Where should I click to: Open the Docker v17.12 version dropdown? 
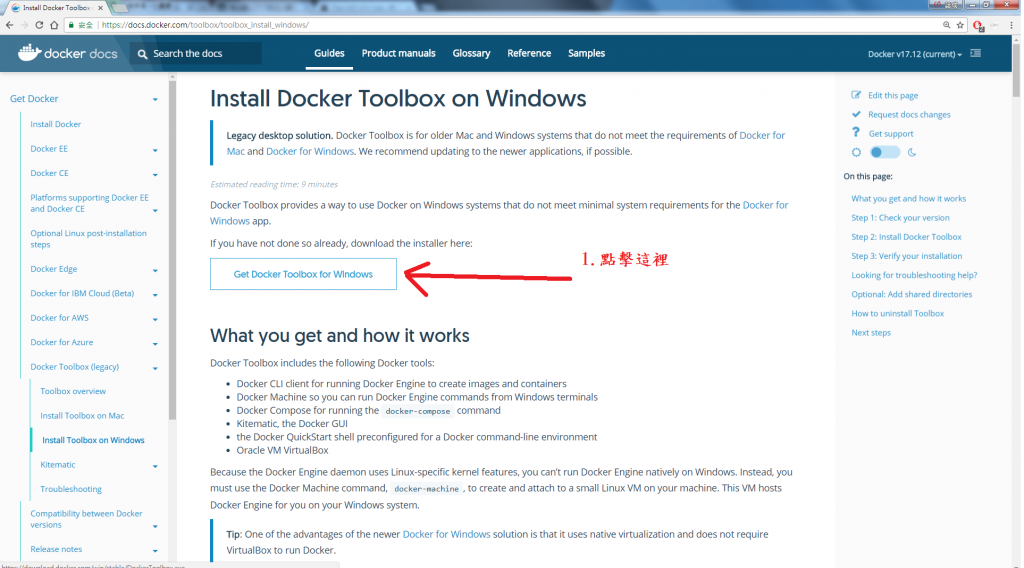pyautogui.click(x=914, y=54)
